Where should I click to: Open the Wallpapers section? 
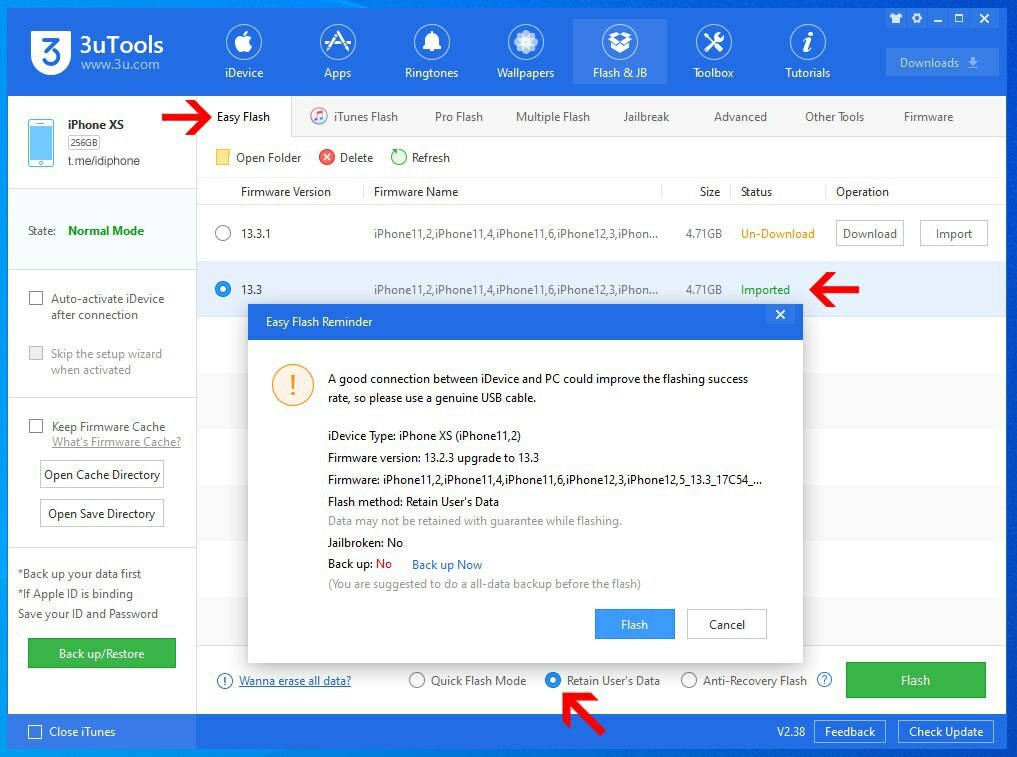point(525,53)
